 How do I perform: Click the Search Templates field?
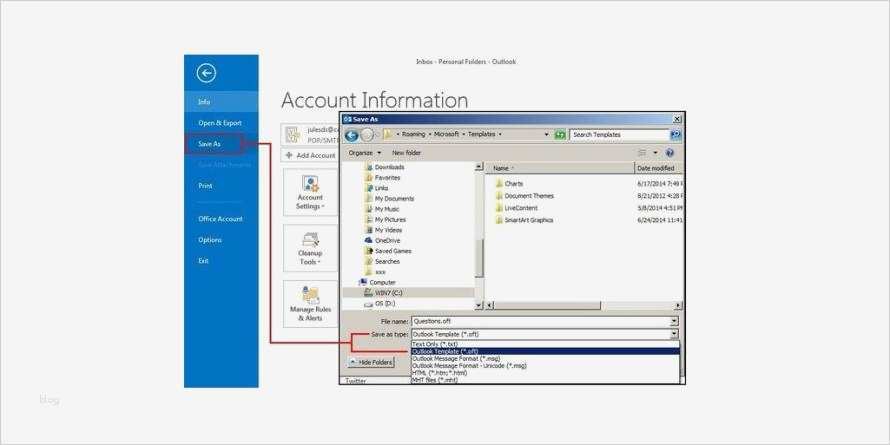619,135
